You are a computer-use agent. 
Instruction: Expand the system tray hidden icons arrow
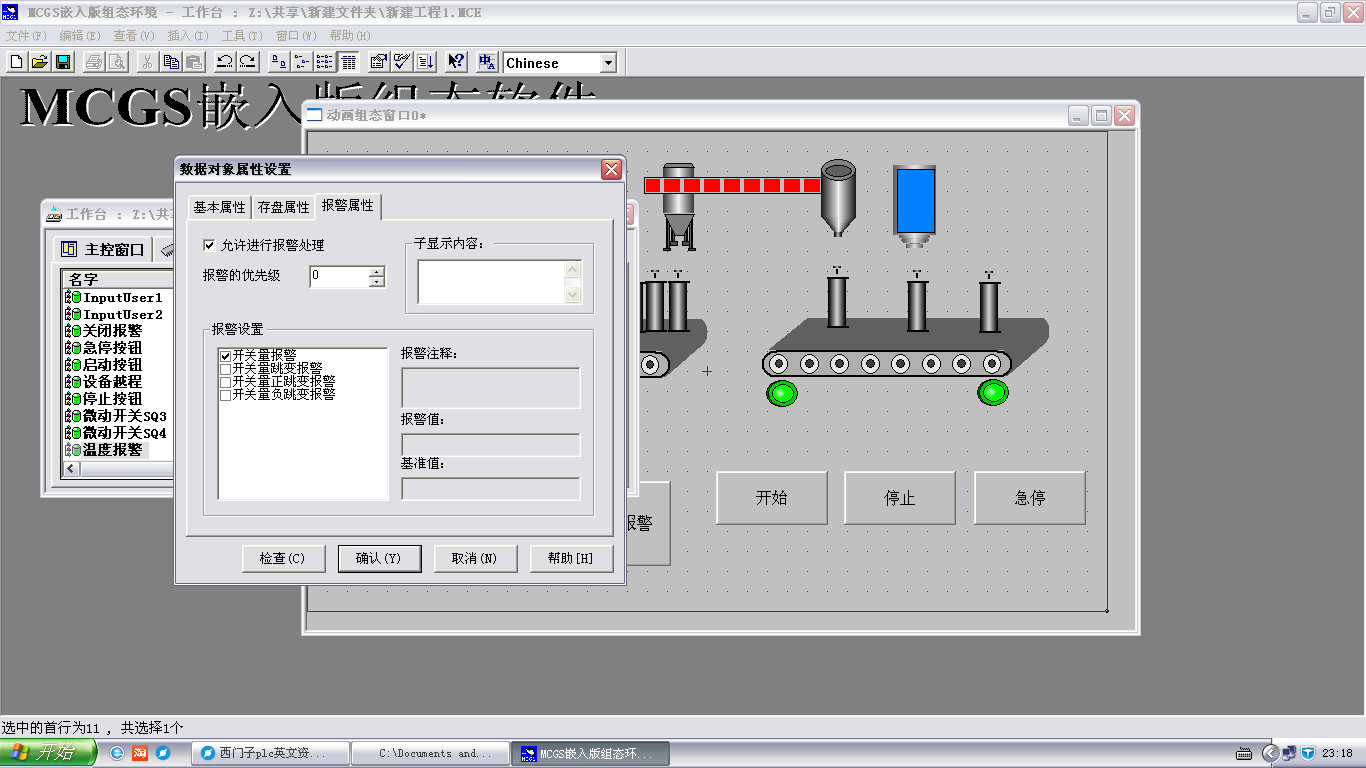1270,753
